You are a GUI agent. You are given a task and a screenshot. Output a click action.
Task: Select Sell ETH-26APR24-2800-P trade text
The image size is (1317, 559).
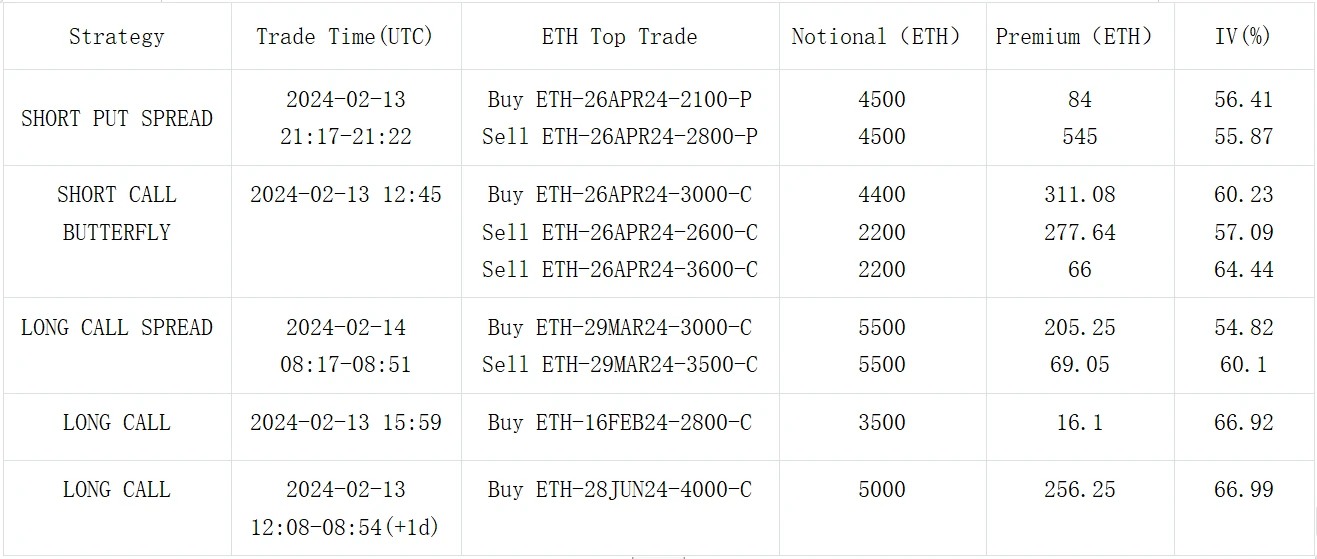[x=619, y=137]
